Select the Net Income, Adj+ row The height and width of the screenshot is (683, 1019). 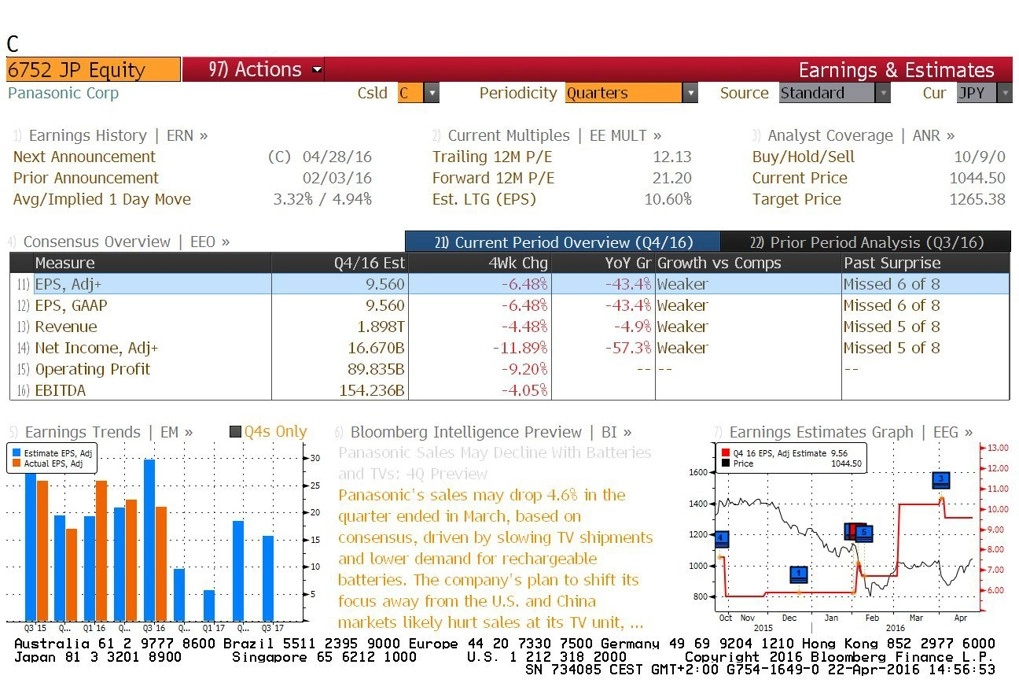[x=510, y=348]
